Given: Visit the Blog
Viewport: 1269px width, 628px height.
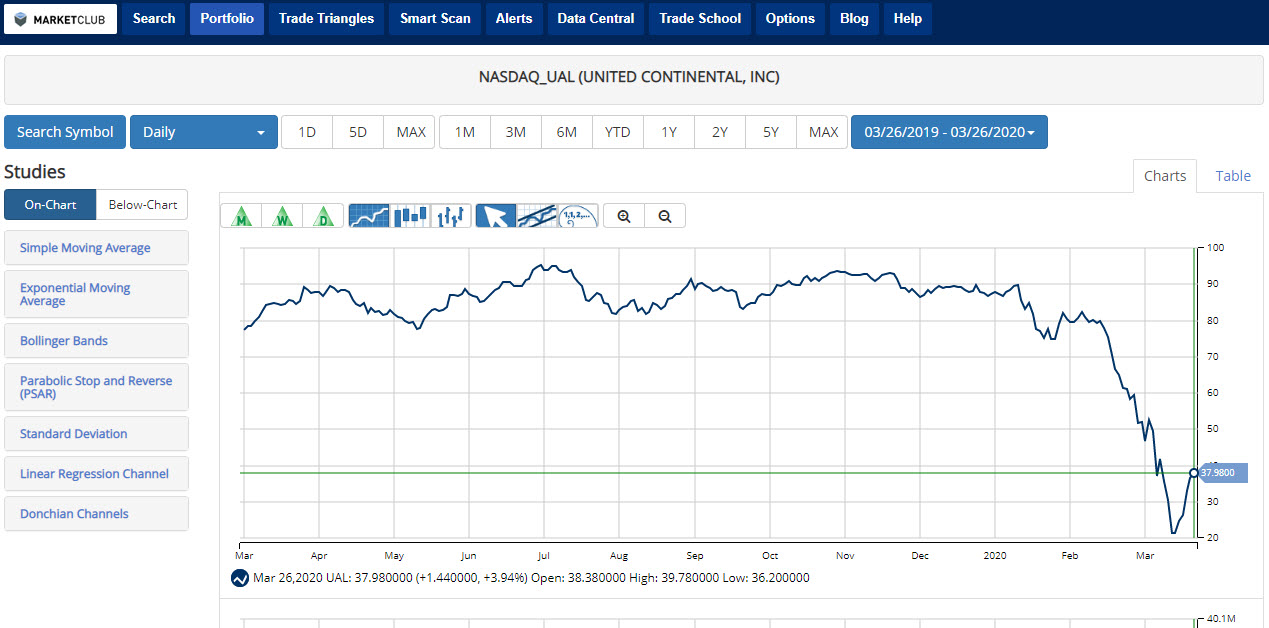Looking at the screenshot, I should pos(854,19).
